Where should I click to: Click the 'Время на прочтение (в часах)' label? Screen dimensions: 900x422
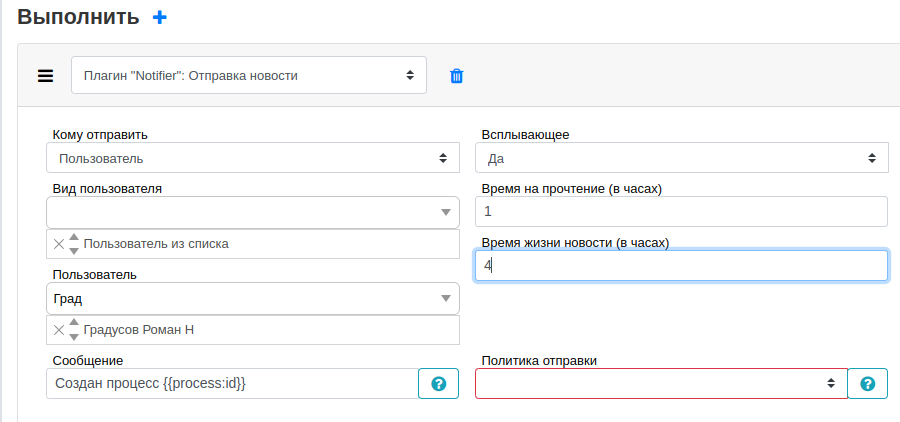[572, 189]
